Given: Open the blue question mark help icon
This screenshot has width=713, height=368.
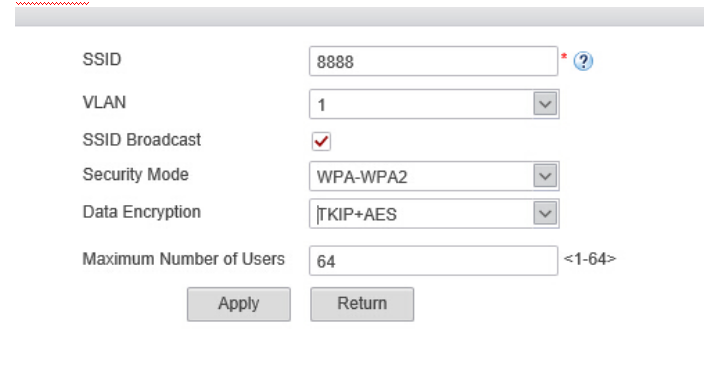Looking at the screenshot, I should coord(583,61).
